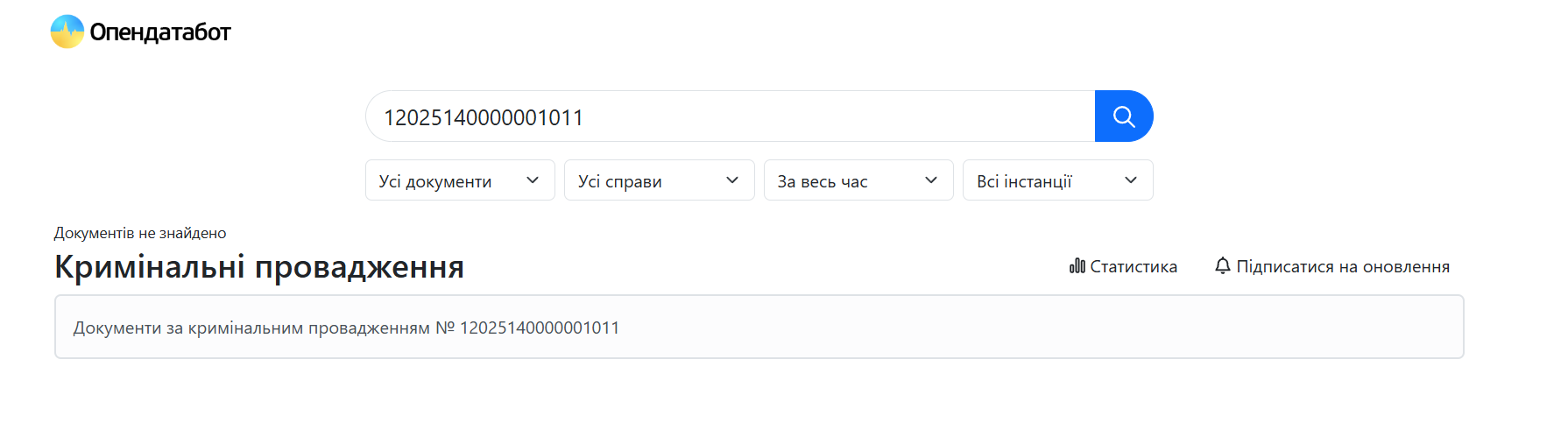Screen dimensions: 1568x444
Task: Click the Опендатабот round logo icon
Action: pos(67,32)
